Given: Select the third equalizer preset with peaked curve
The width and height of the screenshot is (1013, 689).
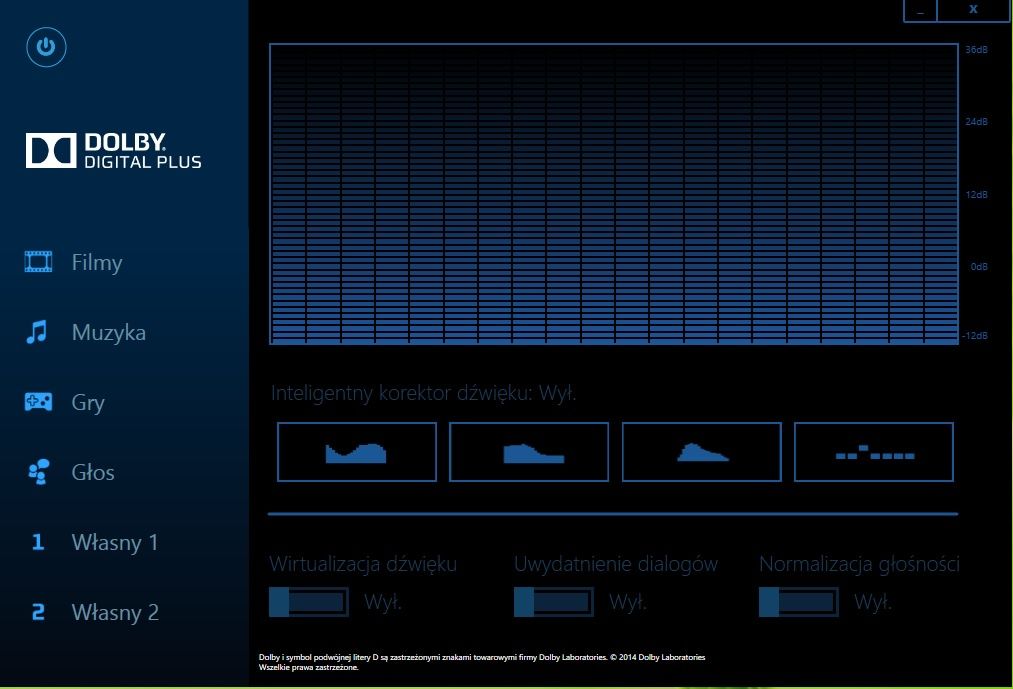Looking at the screenshot, I should point(702,452).
